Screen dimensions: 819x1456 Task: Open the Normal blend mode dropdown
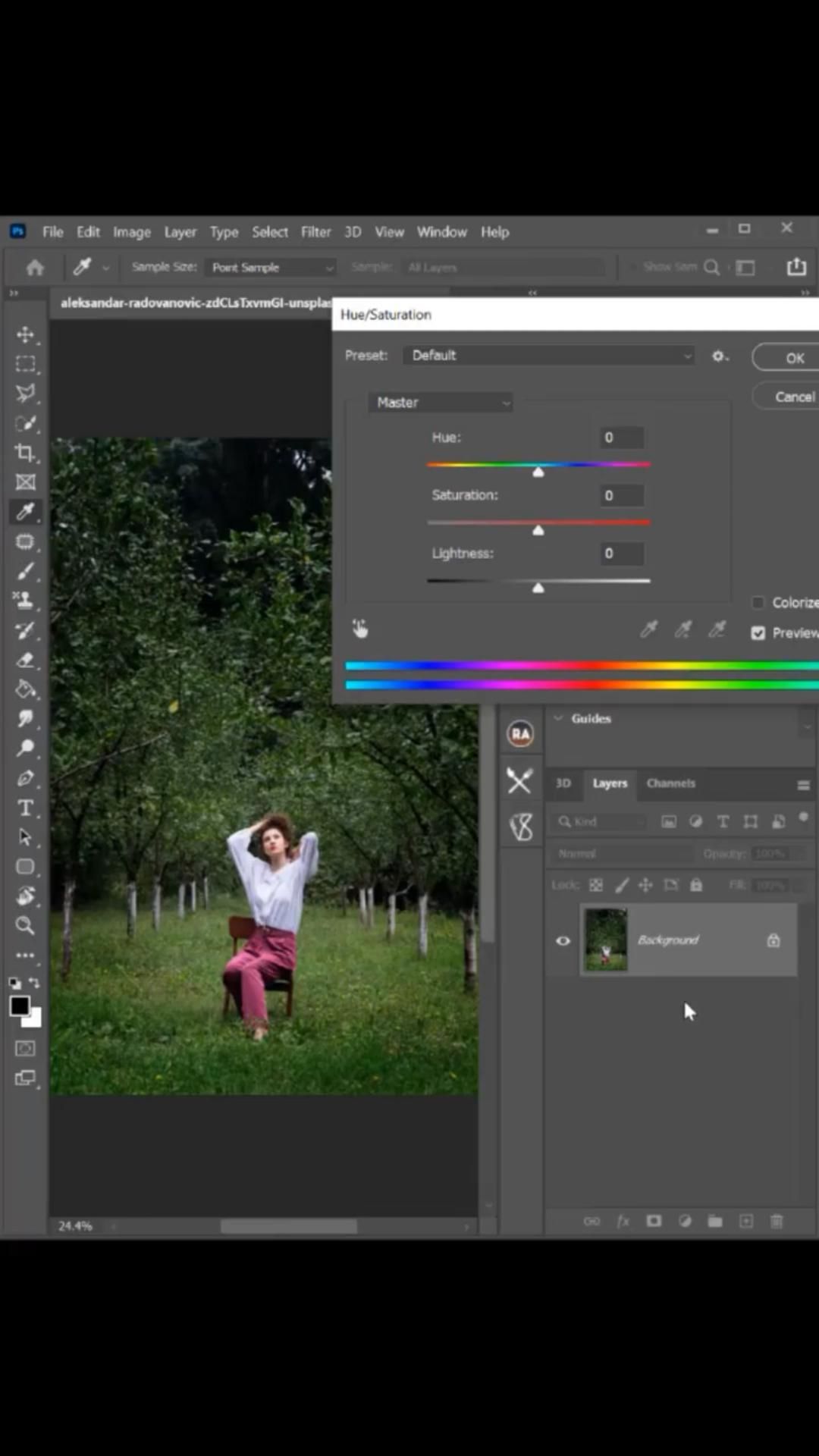pyautogui.click(x=622, y=854)
